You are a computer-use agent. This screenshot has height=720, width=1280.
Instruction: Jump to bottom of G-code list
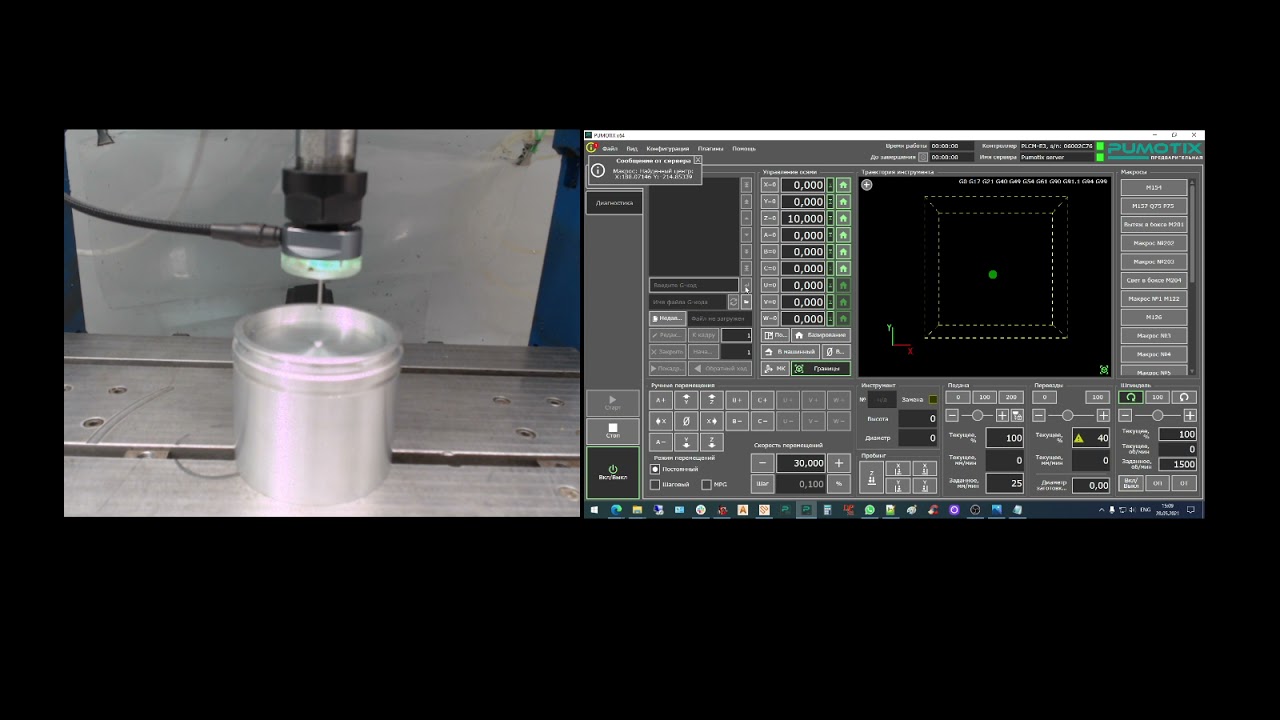click(746, 268)
